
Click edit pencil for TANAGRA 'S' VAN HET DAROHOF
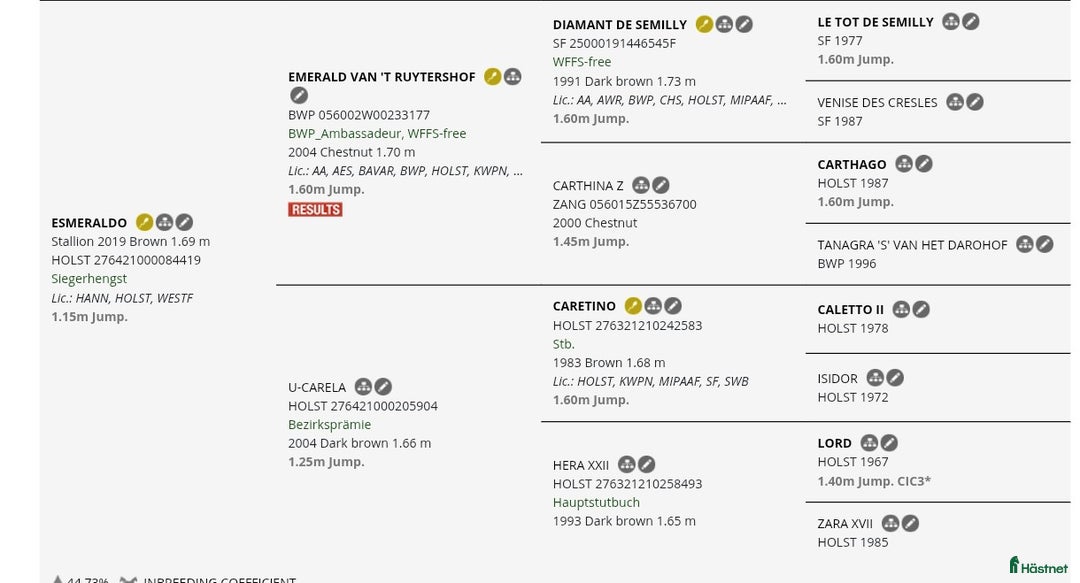point(1045,244)
